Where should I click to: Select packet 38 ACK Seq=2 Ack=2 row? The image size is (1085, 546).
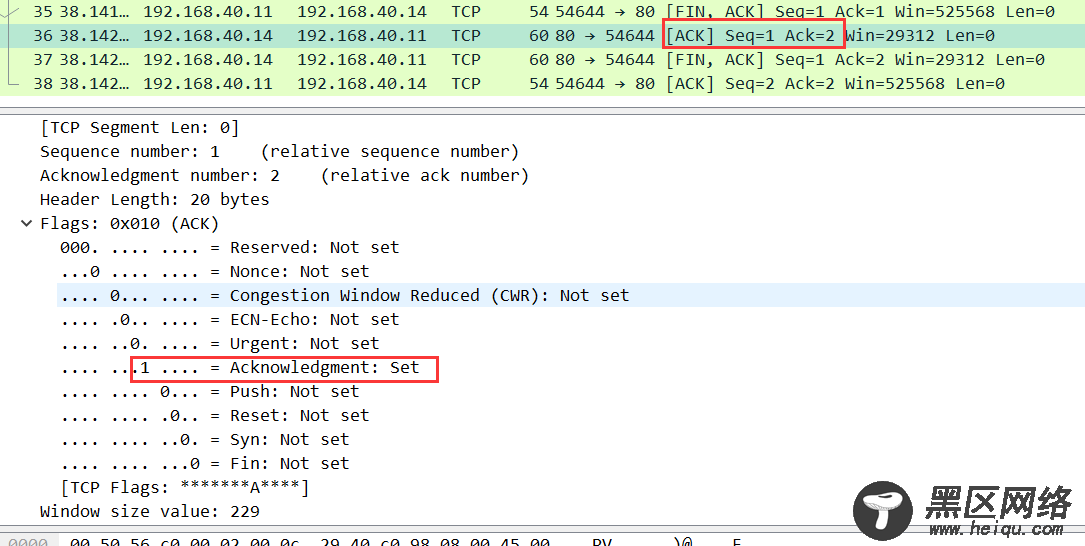[x=542, y=84]
